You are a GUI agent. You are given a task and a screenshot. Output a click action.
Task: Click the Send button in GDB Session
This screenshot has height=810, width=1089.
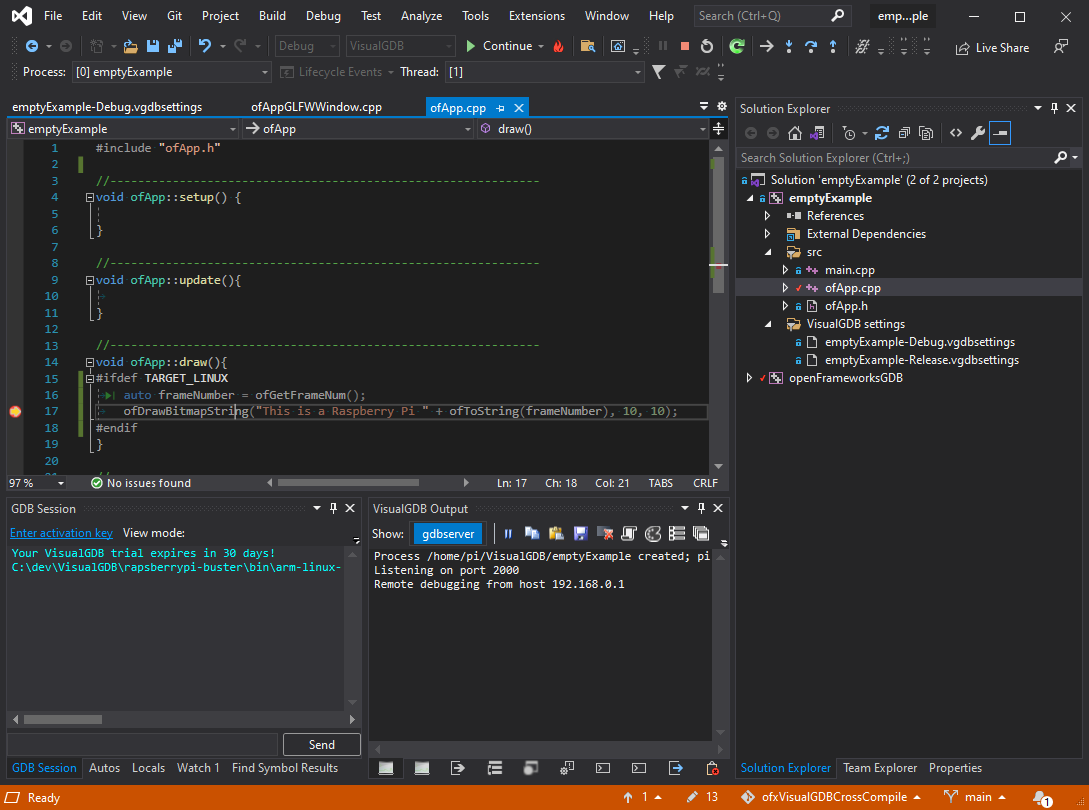[x=322, y=744]
